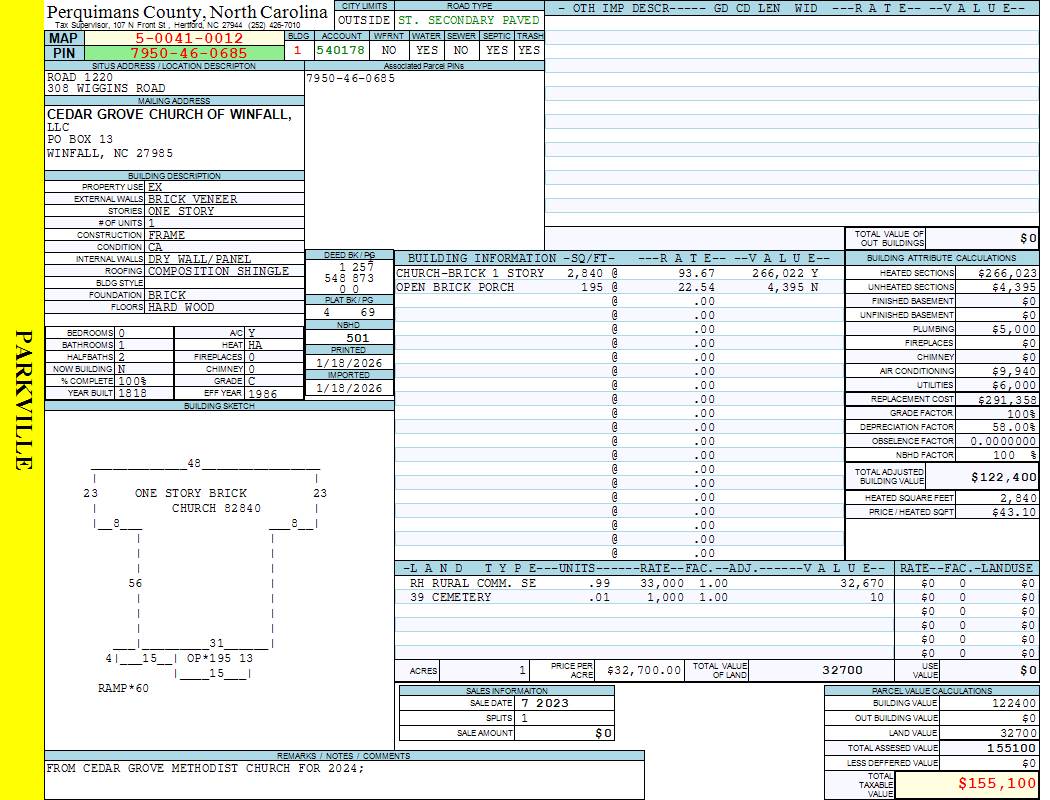
Task: Click floors value HARD WOOD
Action: (181, 307)
